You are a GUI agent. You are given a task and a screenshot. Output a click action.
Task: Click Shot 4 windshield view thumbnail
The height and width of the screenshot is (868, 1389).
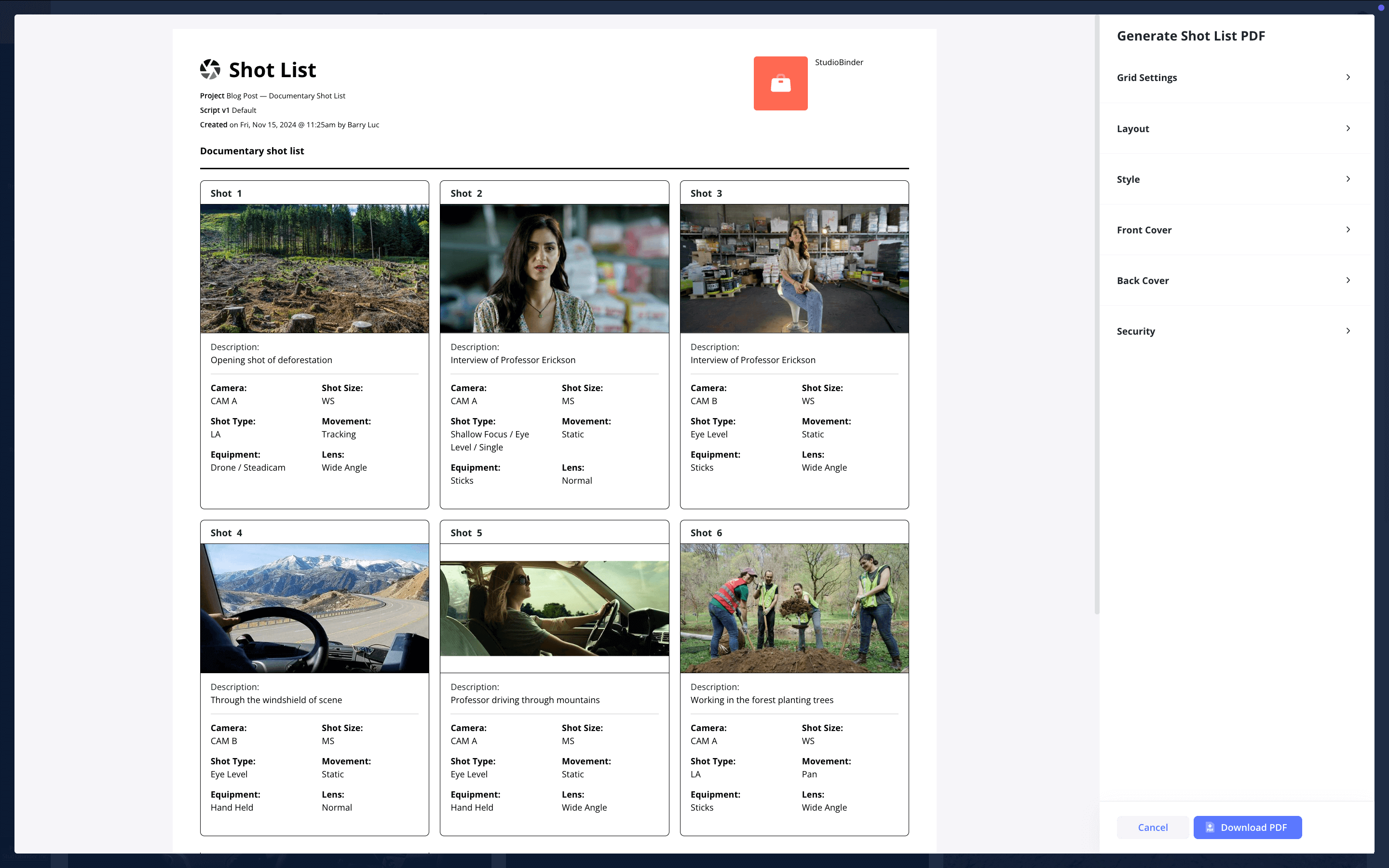point(314,607)
